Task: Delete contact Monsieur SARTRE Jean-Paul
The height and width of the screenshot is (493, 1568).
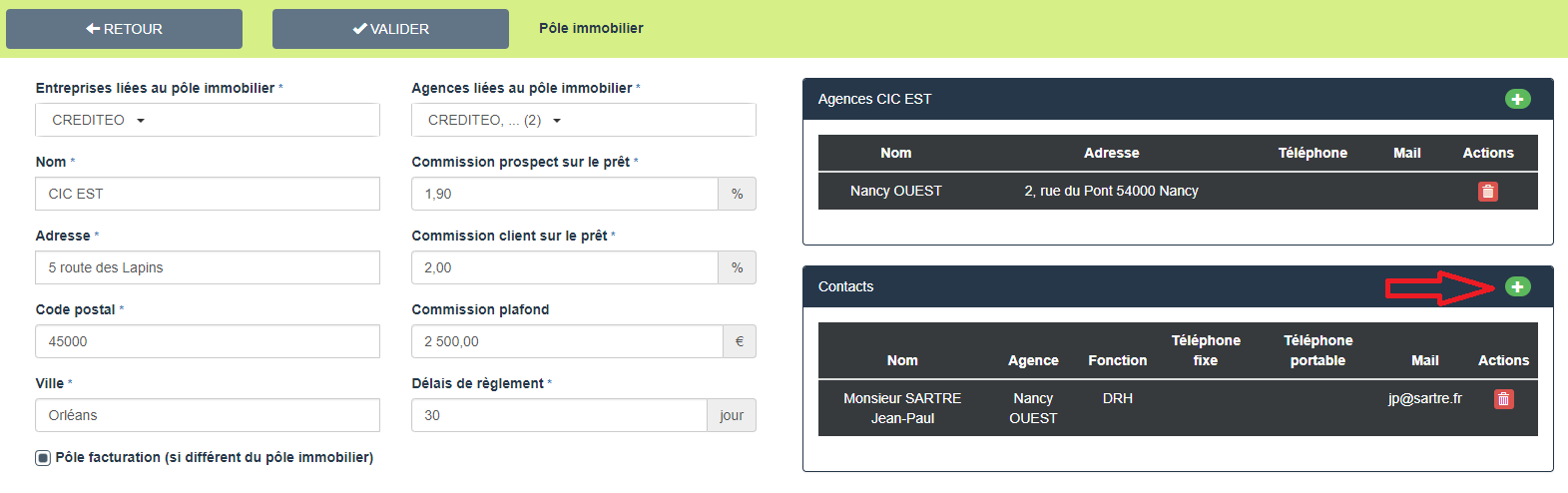Action: (x=1503, y=399)
